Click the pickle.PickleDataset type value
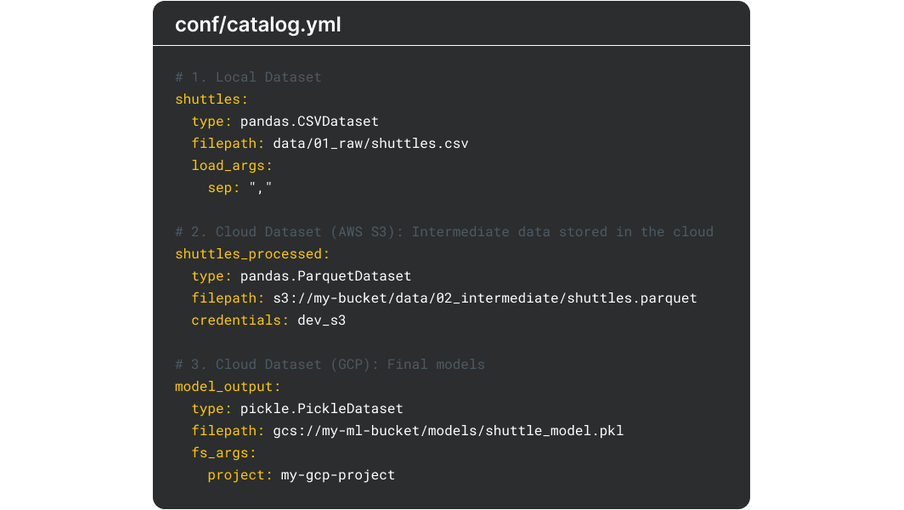This screenshot has width=904, height=510. click(x=321, y=408)
